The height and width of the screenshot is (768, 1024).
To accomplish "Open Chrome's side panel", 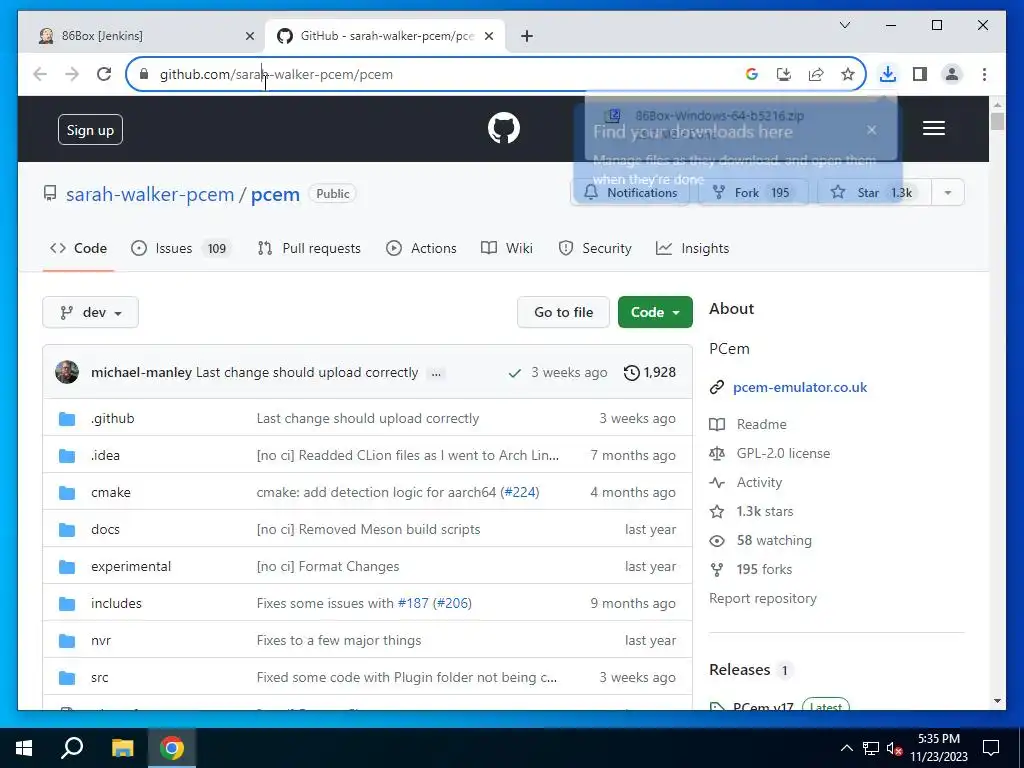I will (920, 74).
